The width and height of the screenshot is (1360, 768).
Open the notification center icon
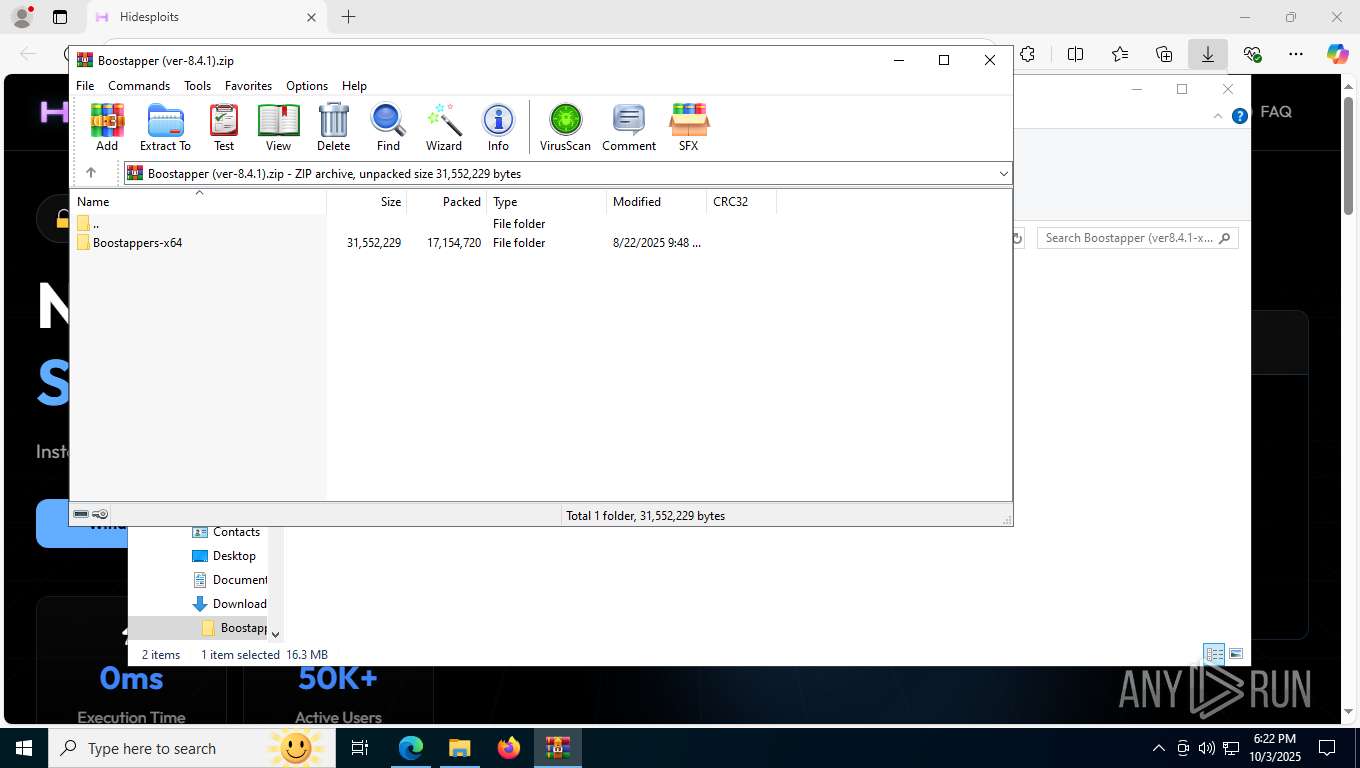point(1327,748)
